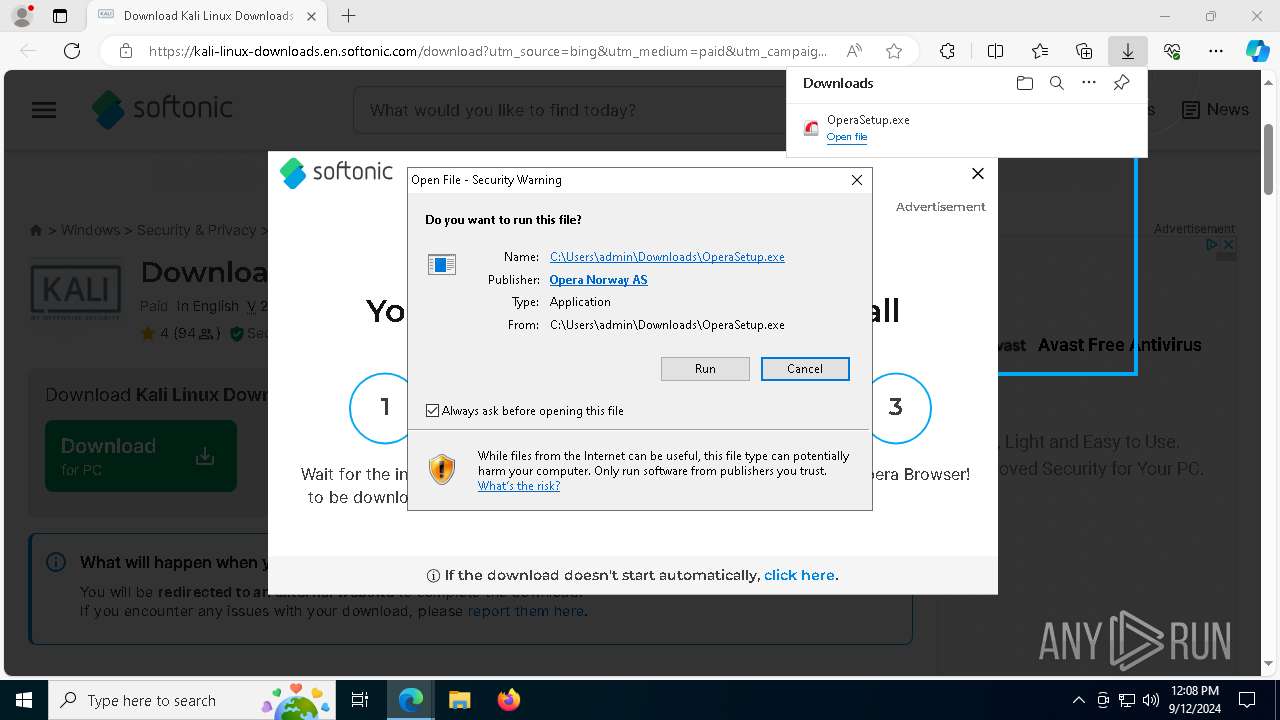Open the Favorites list icon

[1040, 51]
